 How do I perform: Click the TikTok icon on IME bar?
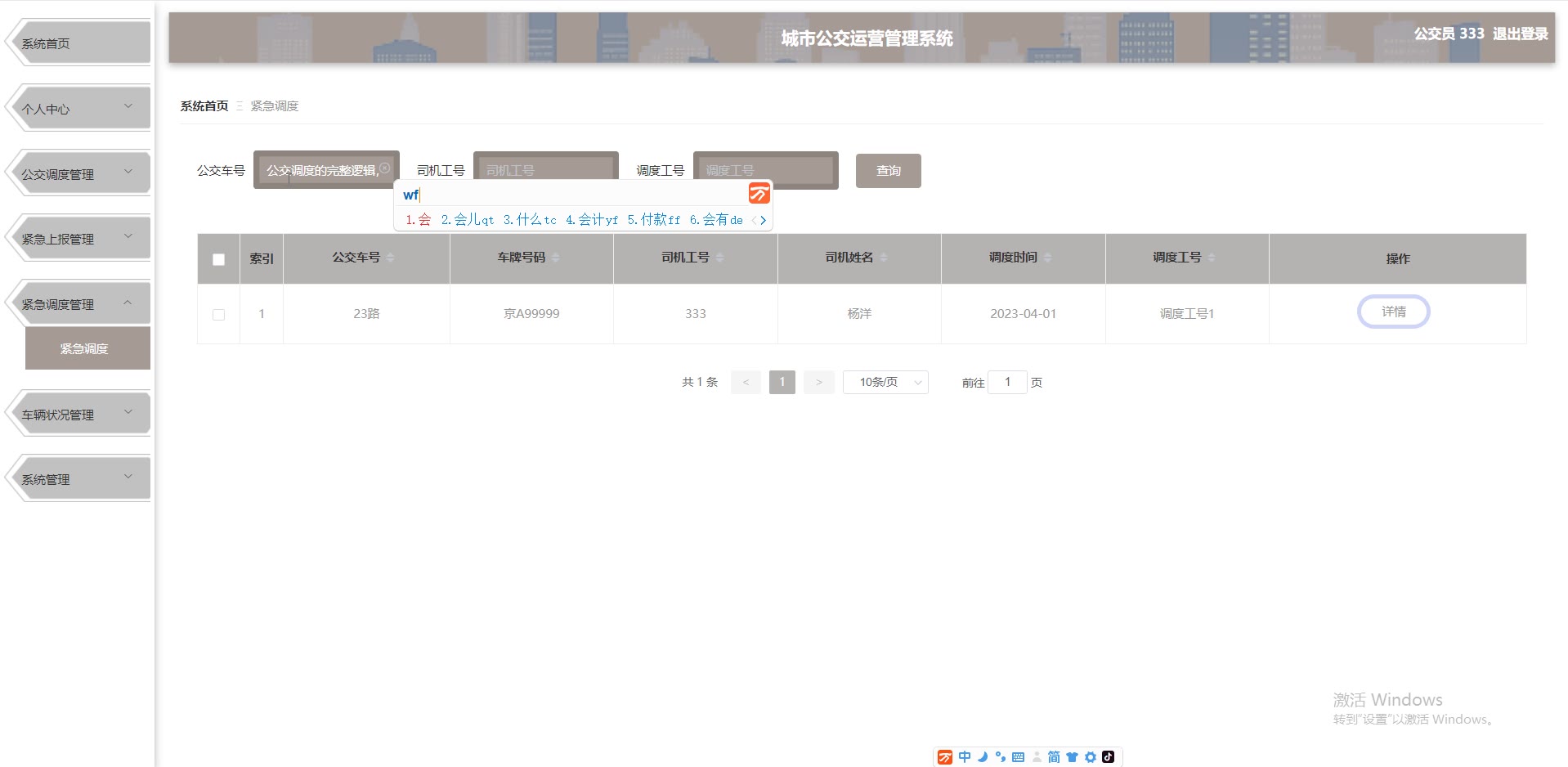coord(1108,757)
